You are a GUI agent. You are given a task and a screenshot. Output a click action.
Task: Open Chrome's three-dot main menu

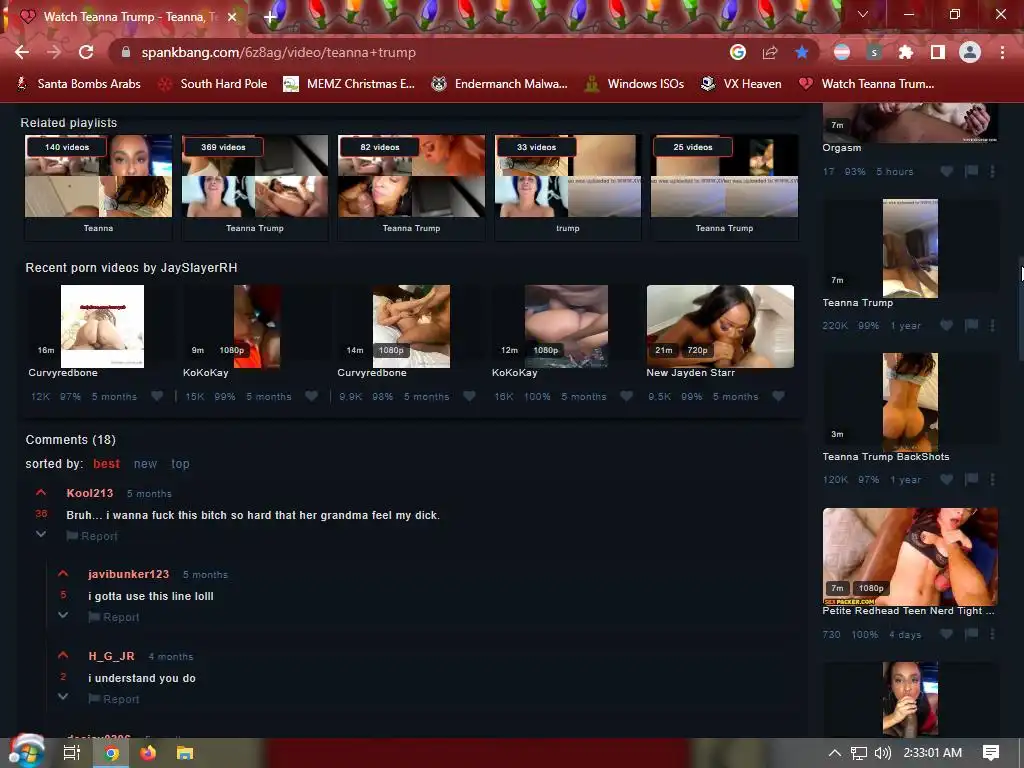(x=1002, y=52)
